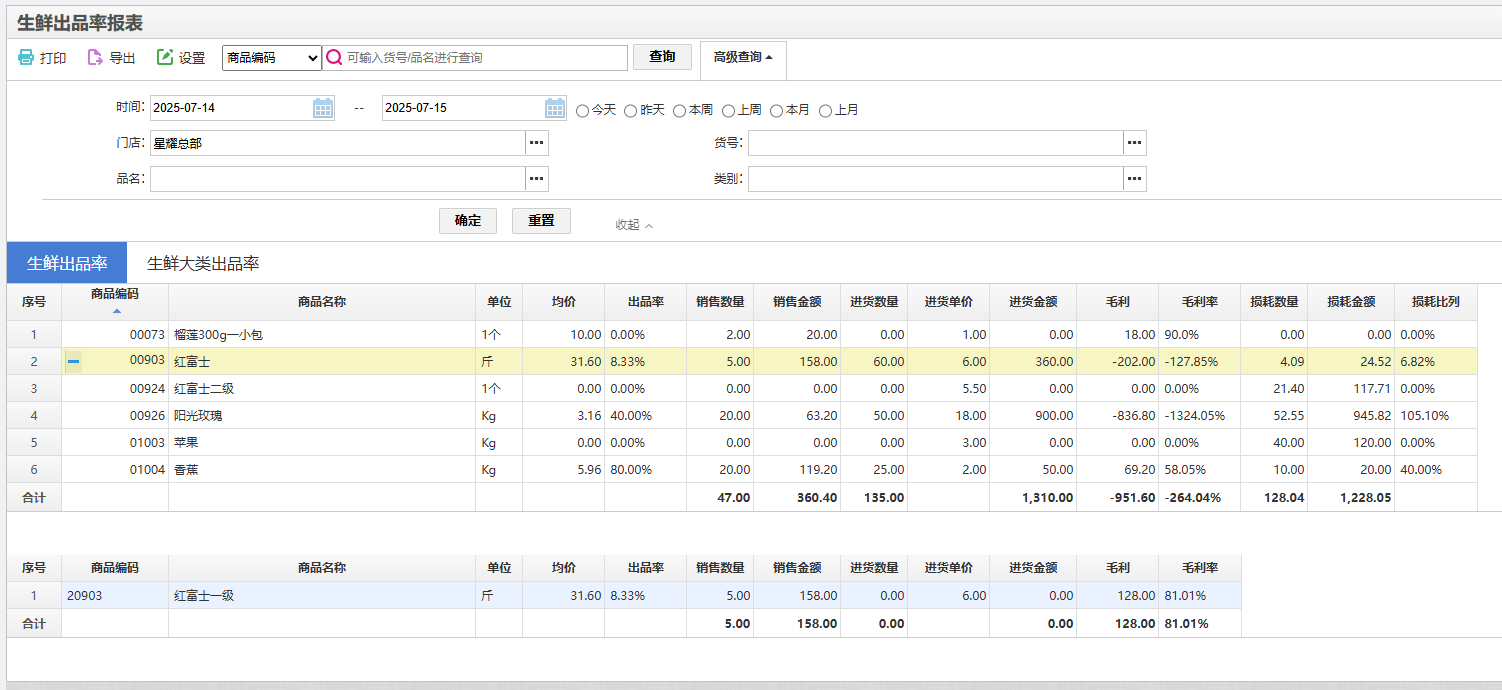Viewport: 1502px width, 690px height.
Task: Select the 上周 radio option
Action: pyautogui.click(x=729, y=111)
